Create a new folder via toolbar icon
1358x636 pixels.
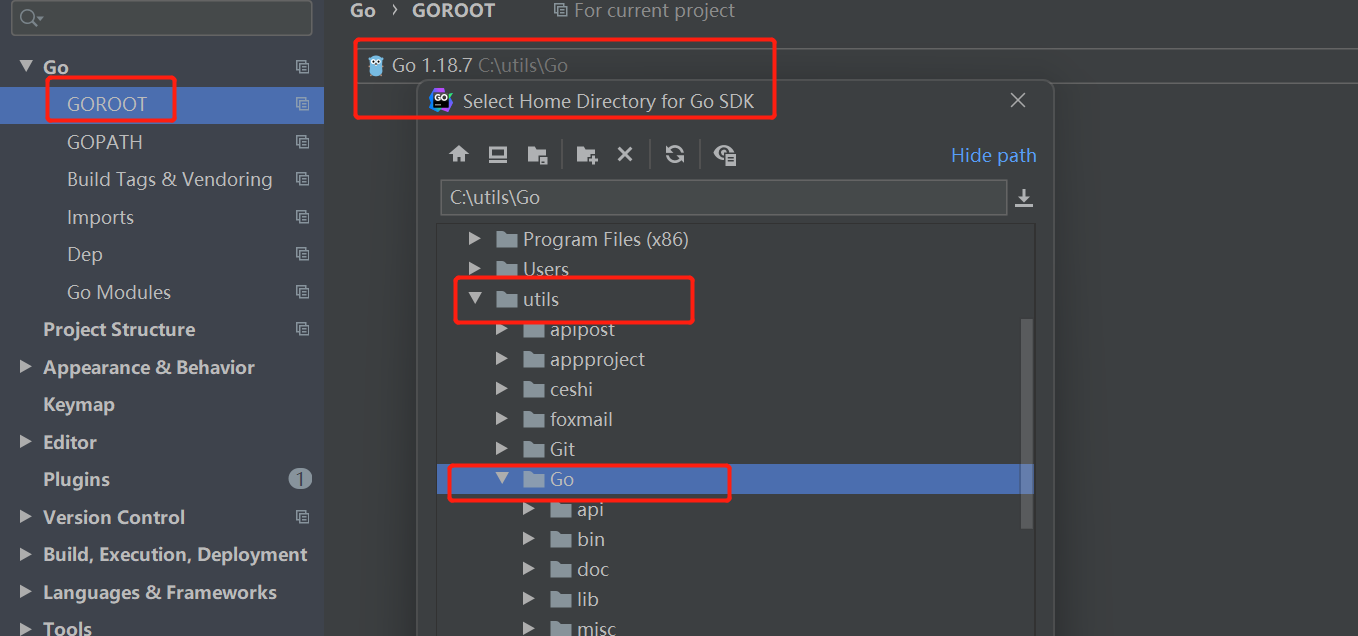pos(587,154)
